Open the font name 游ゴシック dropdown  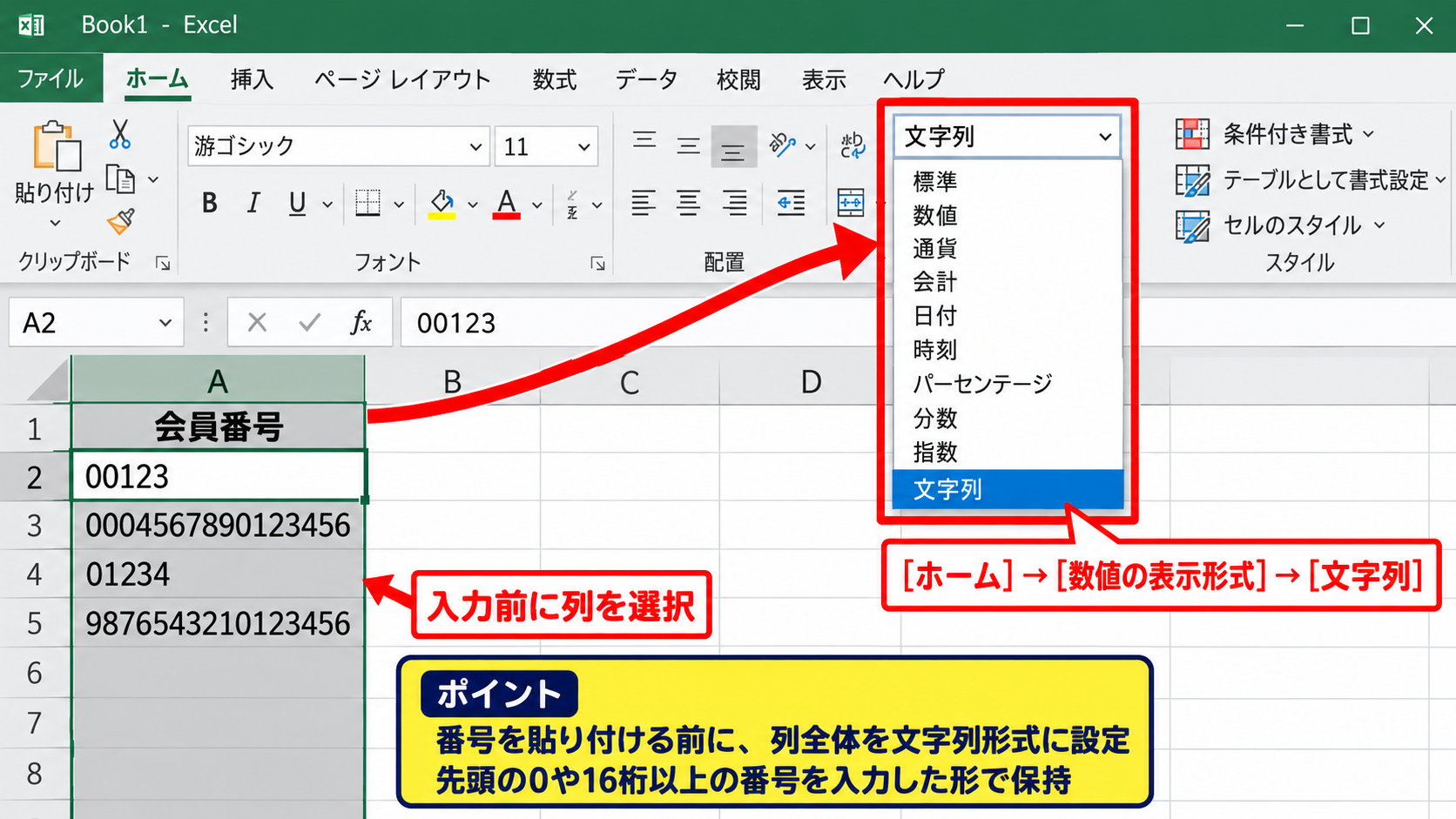(475, 146)
